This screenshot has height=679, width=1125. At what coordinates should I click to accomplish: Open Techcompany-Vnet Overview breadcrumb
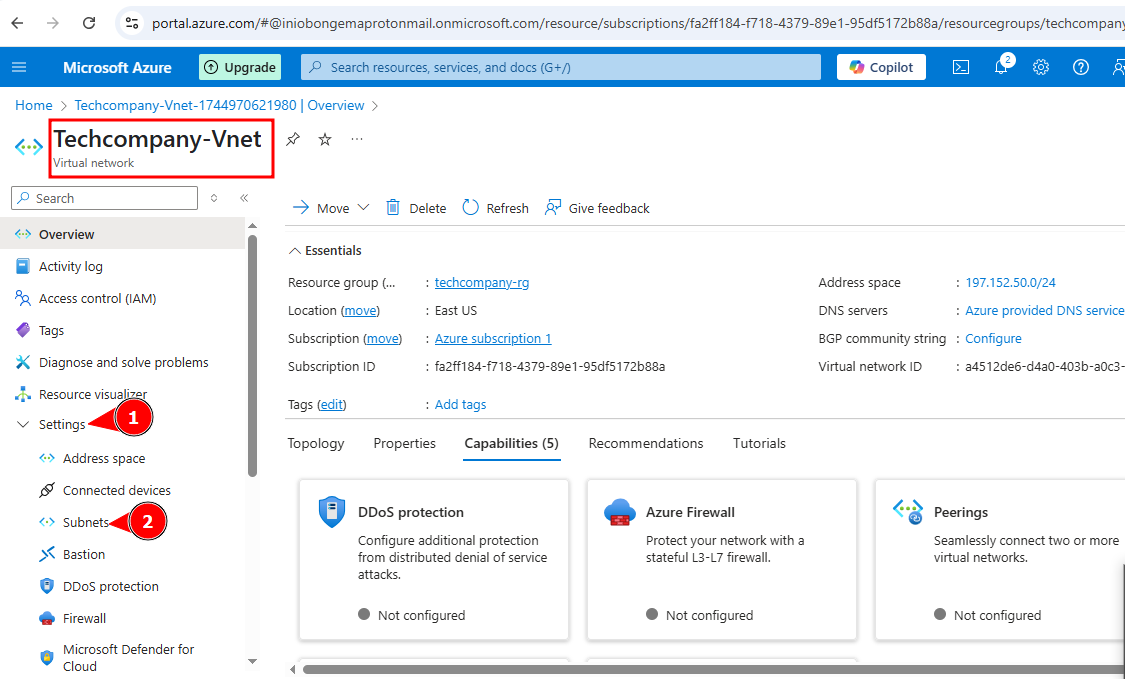(x=220, y=105)
